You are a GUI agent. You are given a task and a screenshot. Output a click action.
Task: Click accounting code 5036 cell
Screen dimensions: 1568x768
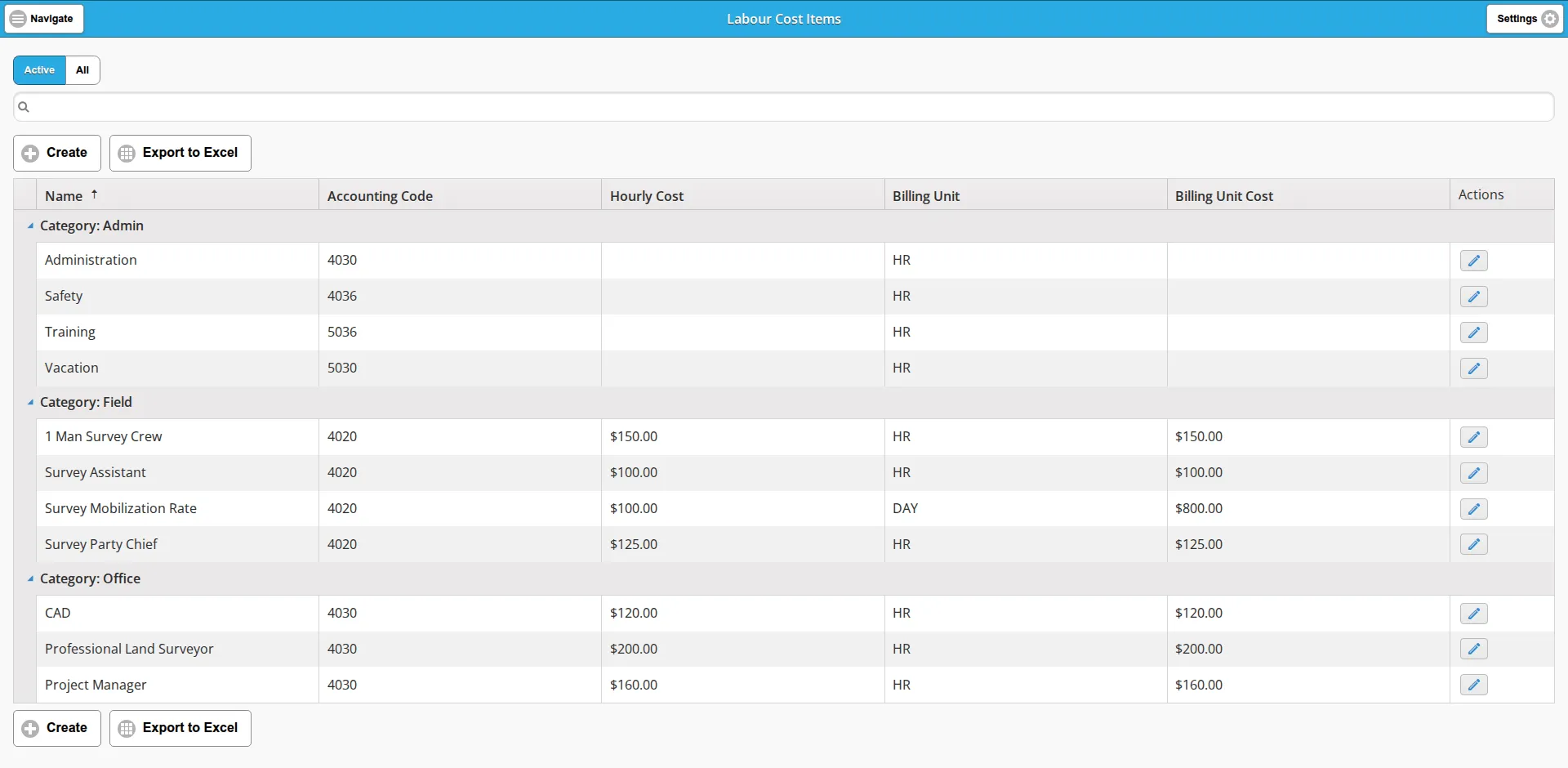coord(460,332)
